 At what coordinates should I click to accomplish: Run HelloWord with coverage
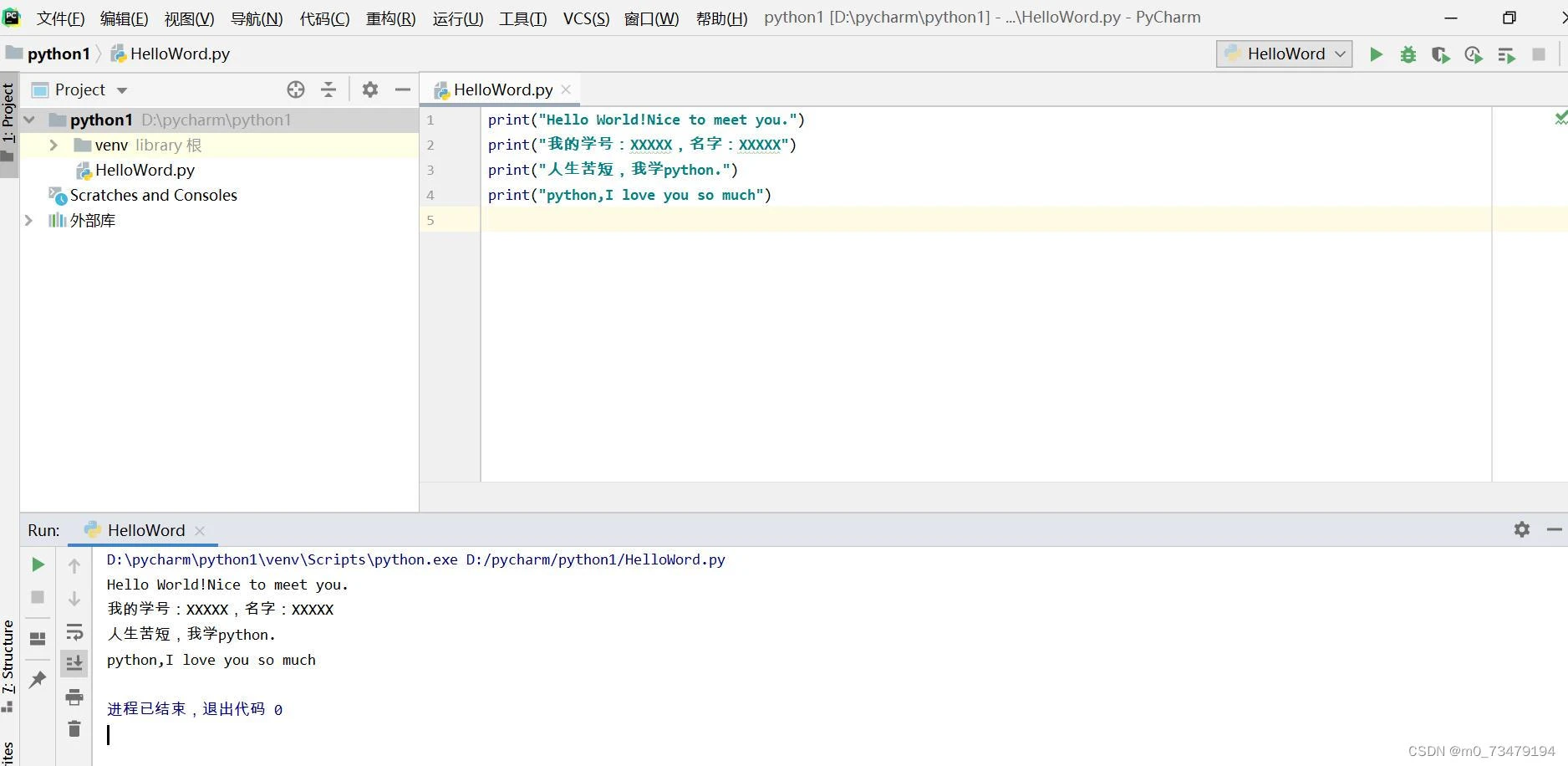1440,54
